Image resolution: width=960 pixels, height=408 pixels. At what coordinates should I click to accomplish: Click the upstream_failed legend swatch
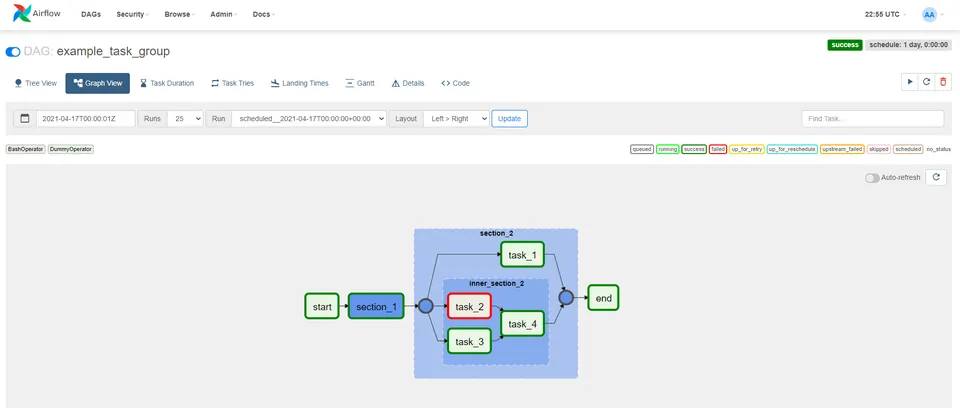point(842,149)
